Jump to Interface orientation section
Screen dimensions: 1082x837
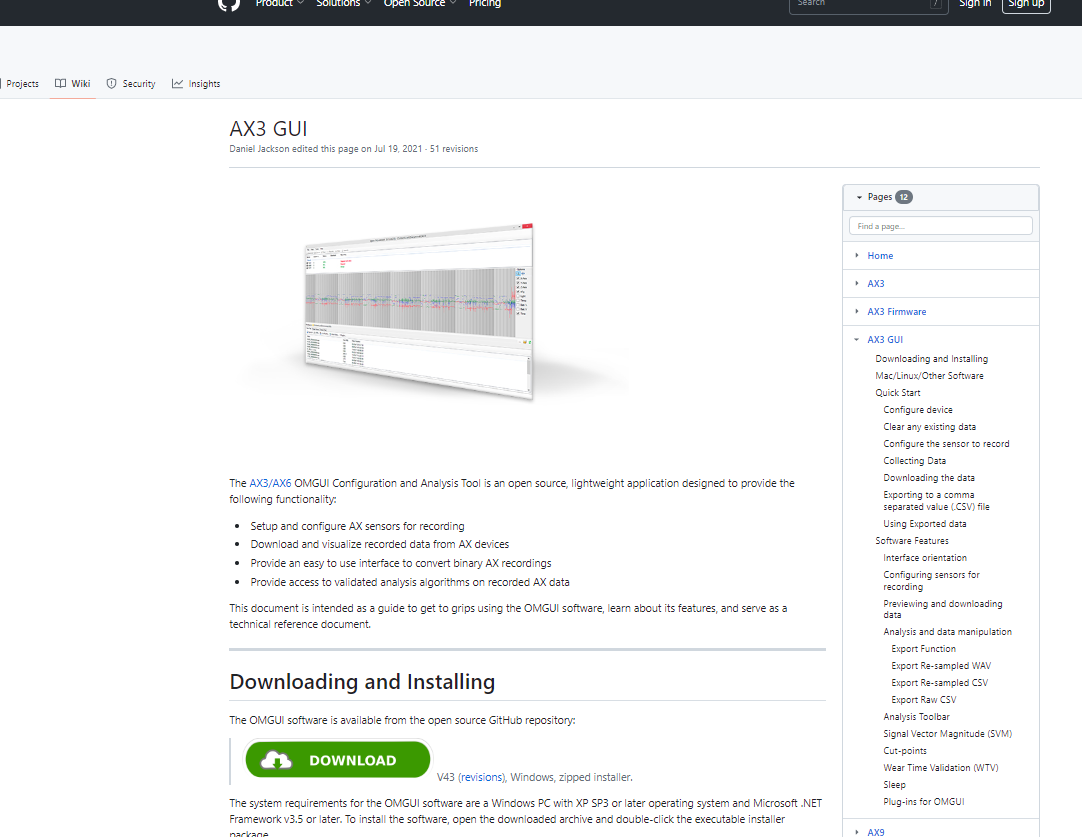[925, 558]
